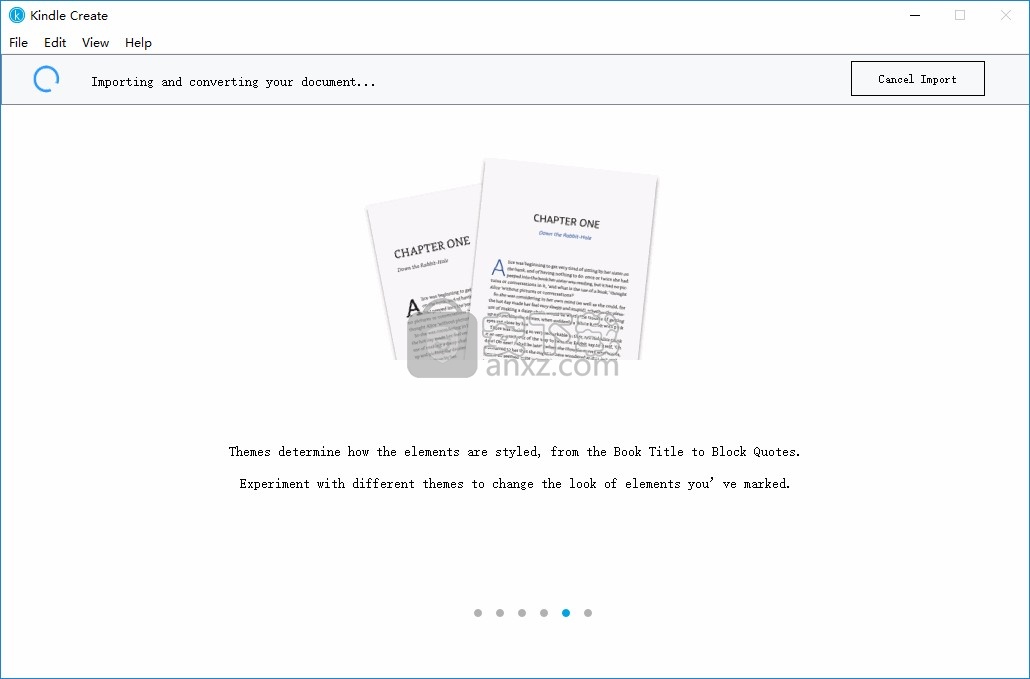
Task: Close the Kindle Create window
Action: (1006, 15)
